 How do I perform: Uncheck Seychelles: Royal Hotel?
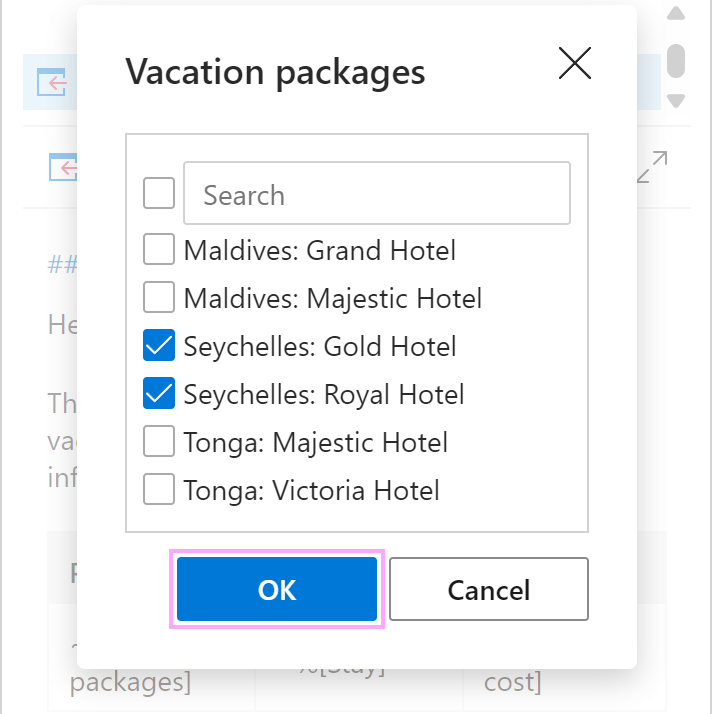coord(159,393)
